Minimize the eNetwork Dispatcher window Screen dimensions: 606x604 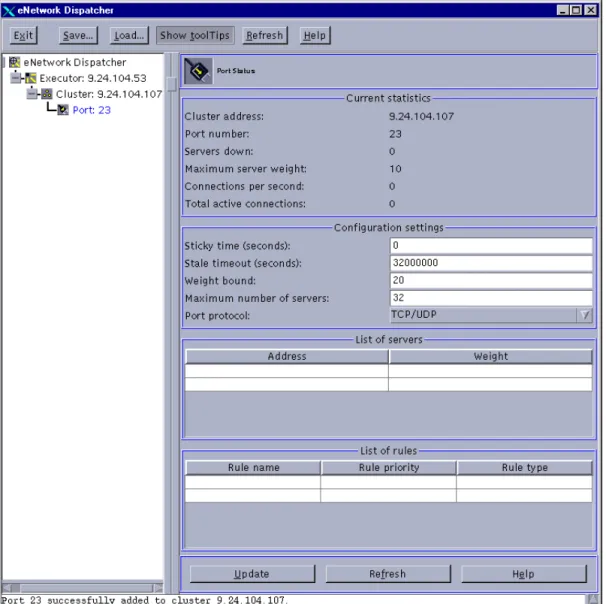click(563, 10)
